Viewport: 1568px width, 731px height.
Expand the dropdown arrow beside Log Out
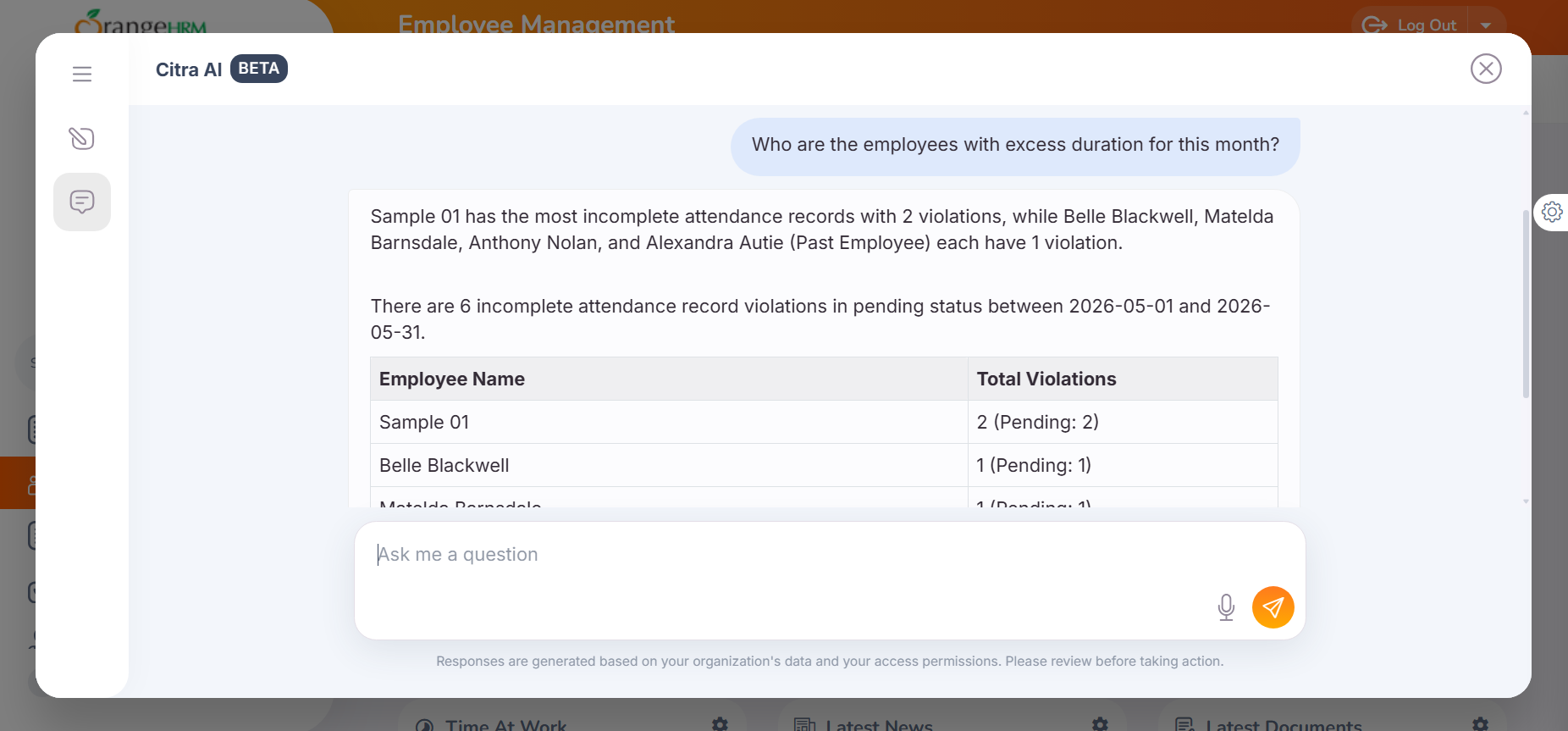pyautogui.click(x=1486, y=25)
